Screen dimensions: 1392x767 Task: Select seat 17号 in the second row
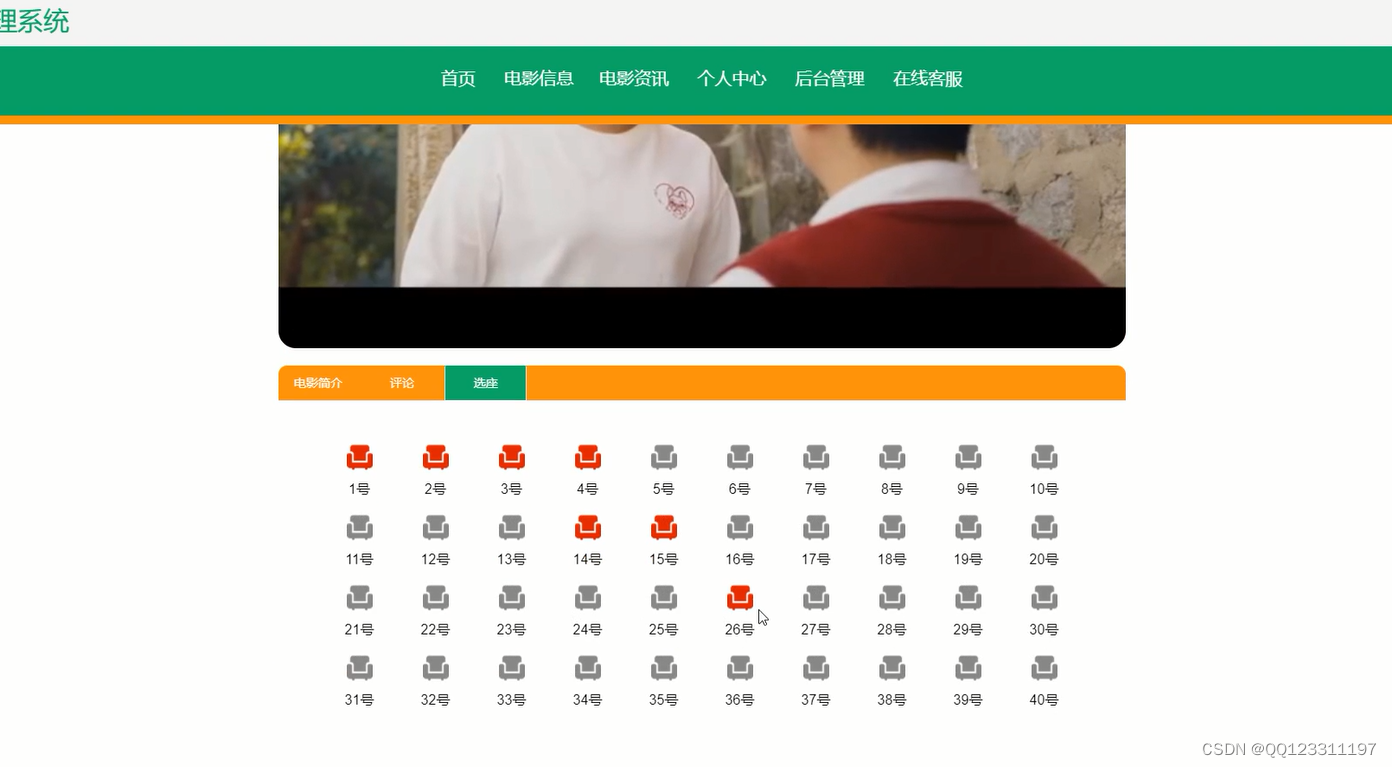816,527
